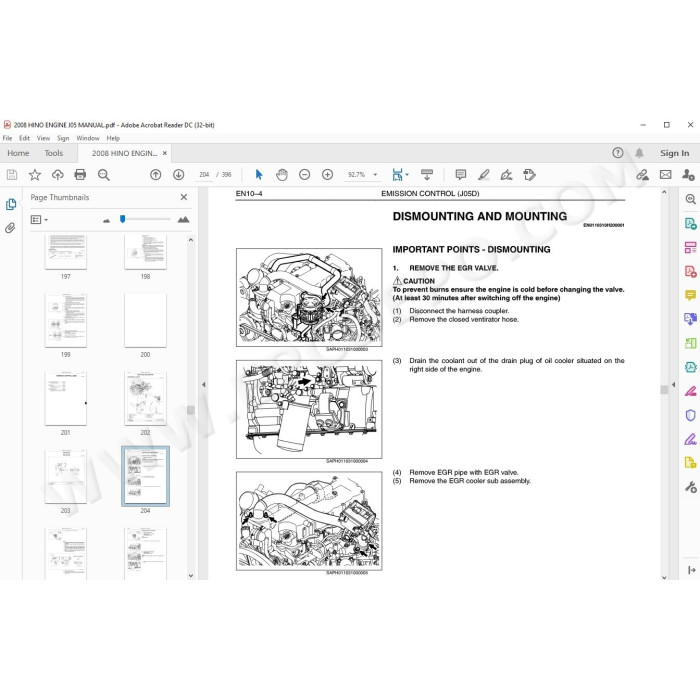Screen dimensions: 700x700
Task: Open the fit page options arrow
Action: [407, 175]
